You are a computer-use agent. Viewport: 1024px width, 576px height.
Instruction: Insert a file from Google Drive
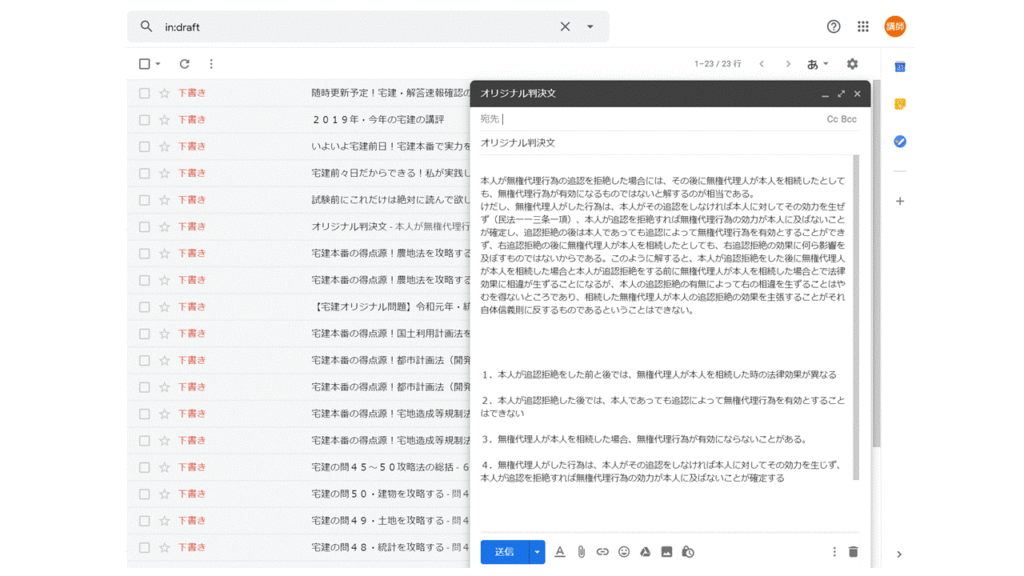click(645, 552)
